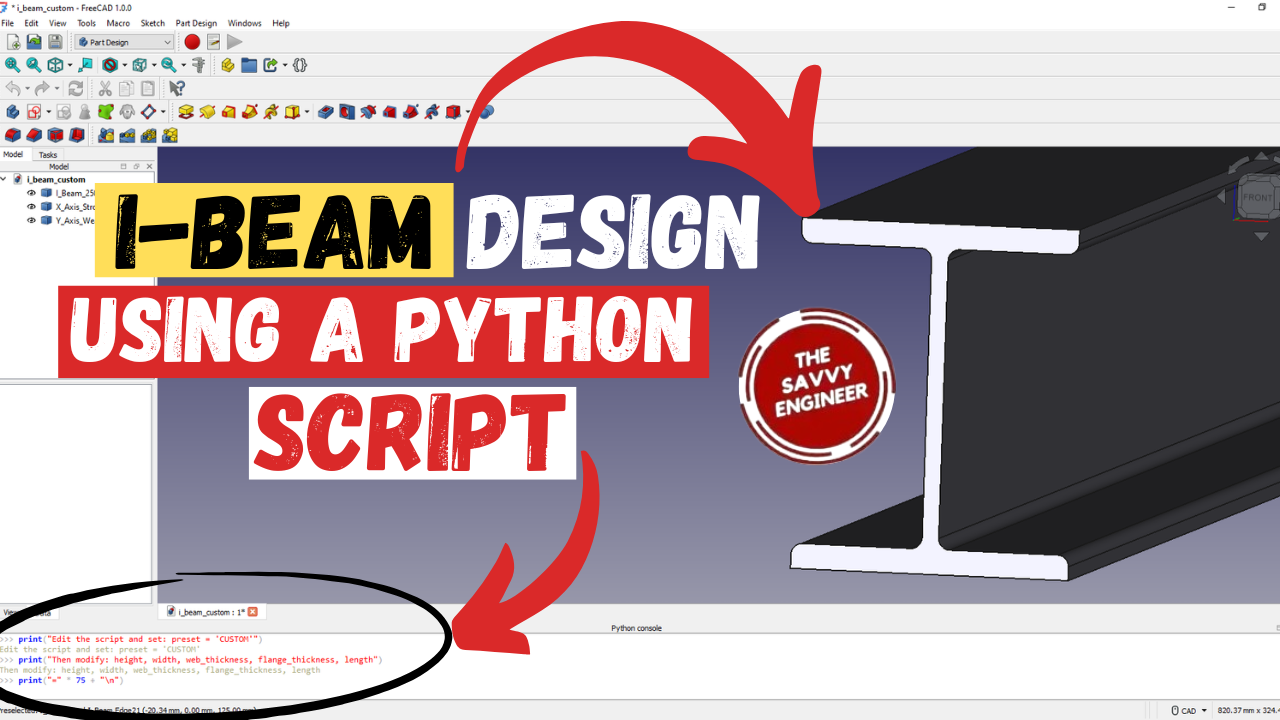The height and width of the screenshot is (720, 1280).
Task: Open the CAD navigation style dropdown
Action: pyautogui.click(x=1189, y=711)
